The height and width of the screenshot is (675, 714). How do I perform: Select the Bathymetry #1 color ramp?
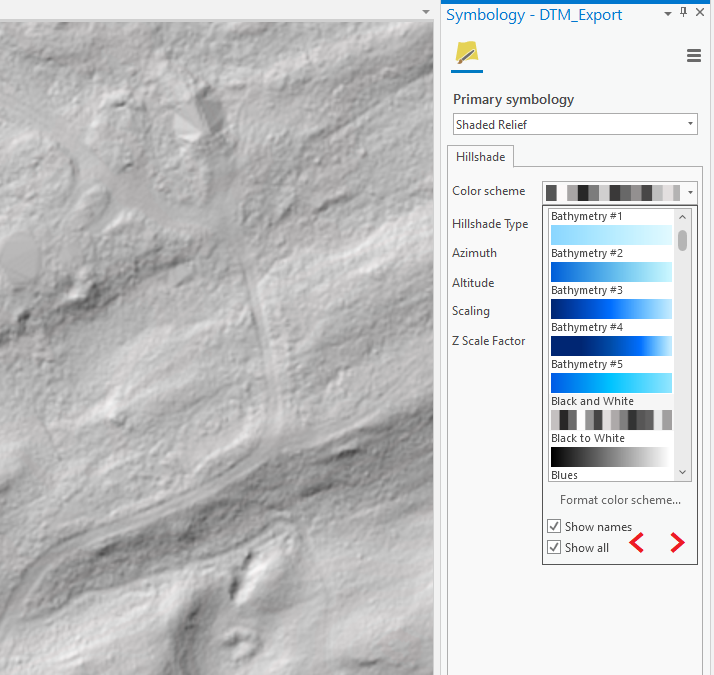(x=611, y=235)
